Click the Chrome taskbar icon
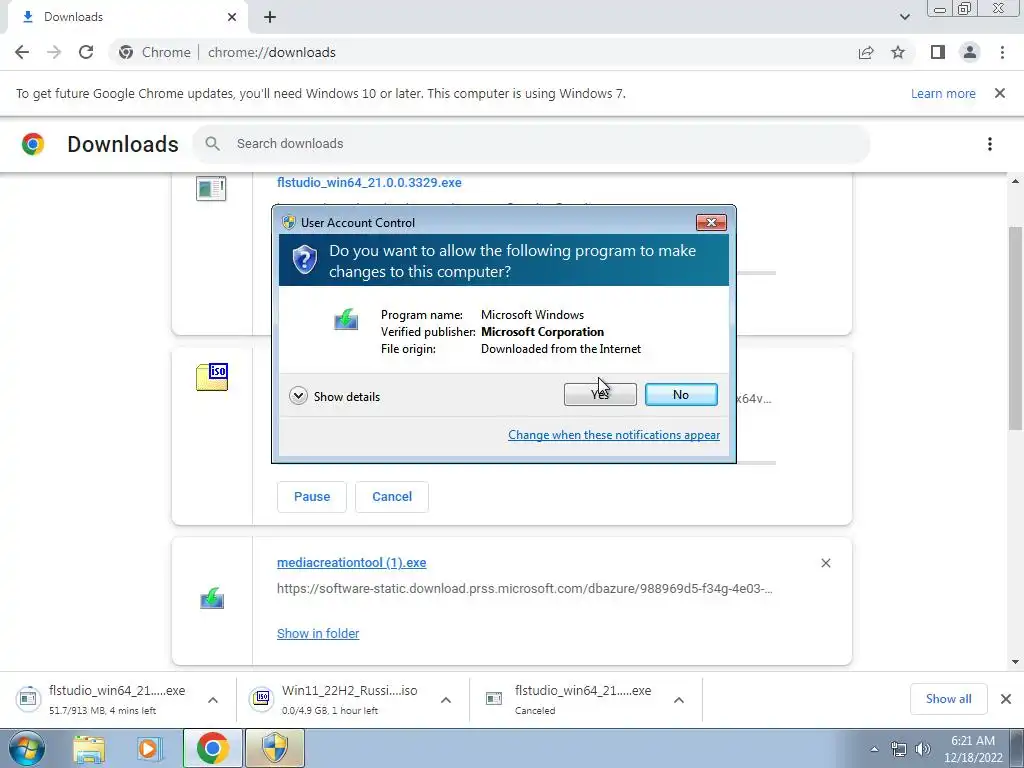The height and width of the screenshot is (768, 1024). [213, 748]
